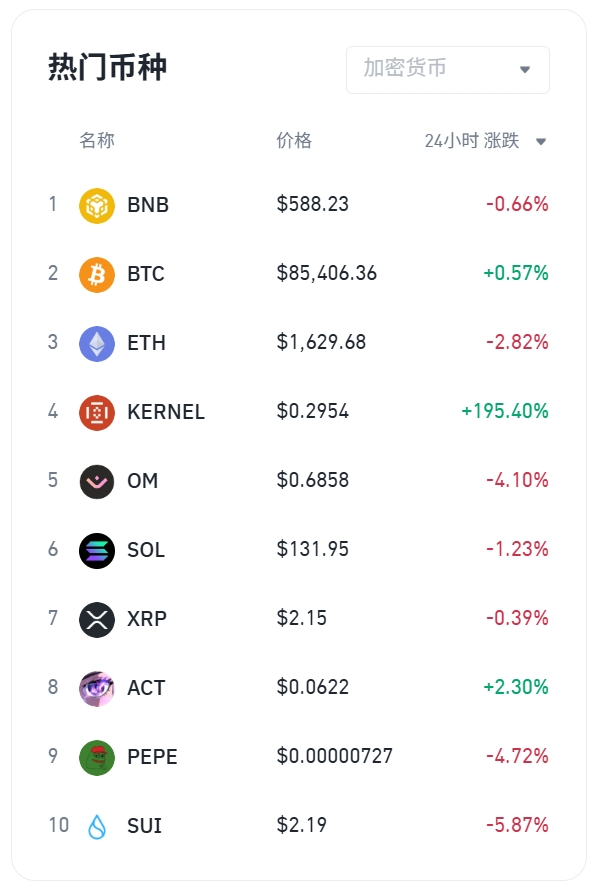Select the Ethereum diamond icon

[x=97, y=343]
